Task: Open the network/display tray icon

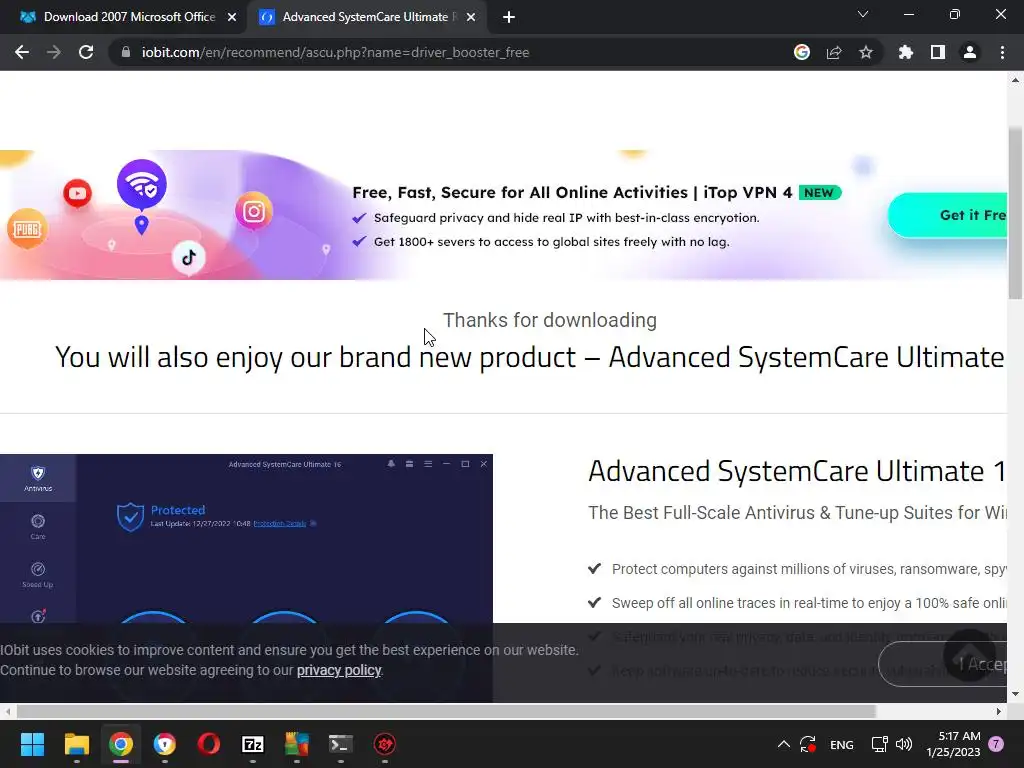Action: tap(879, 744)
